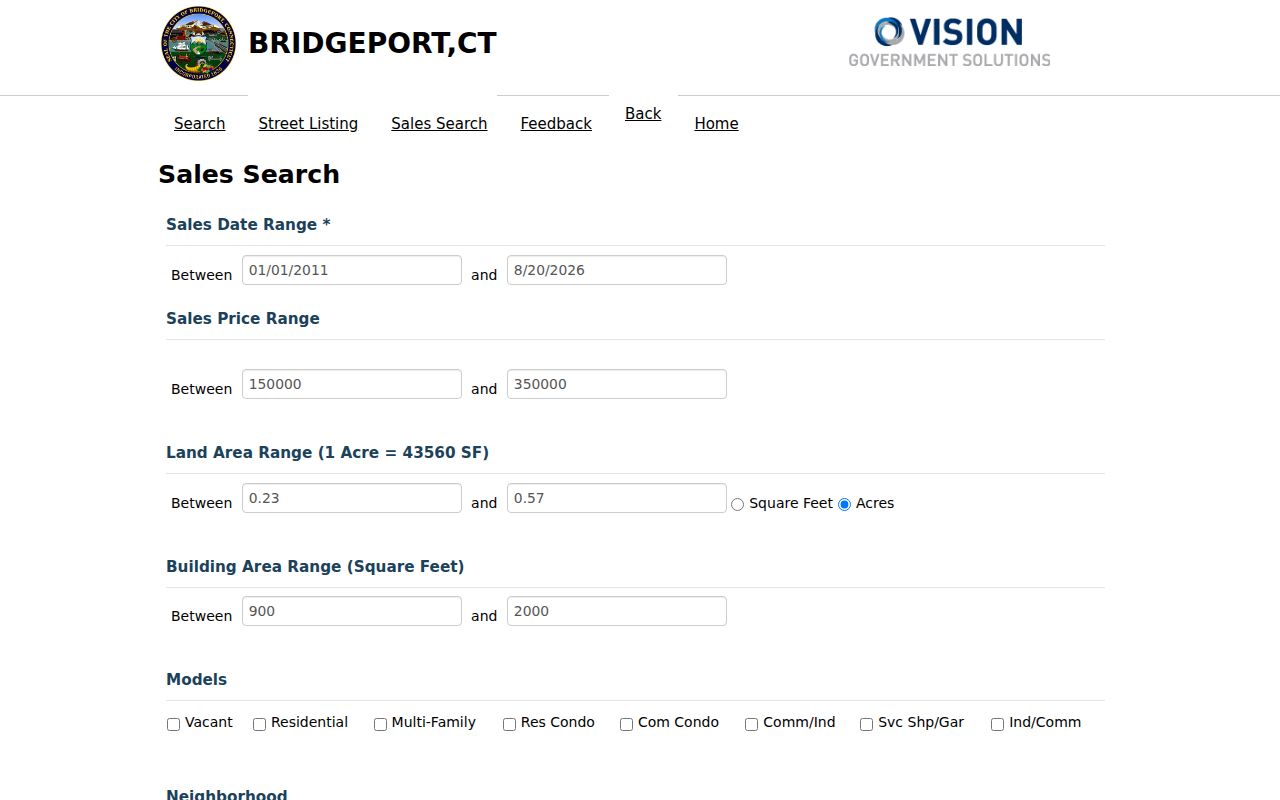
Task: Click the Sales Price Range heading
Action: [243, 318]
